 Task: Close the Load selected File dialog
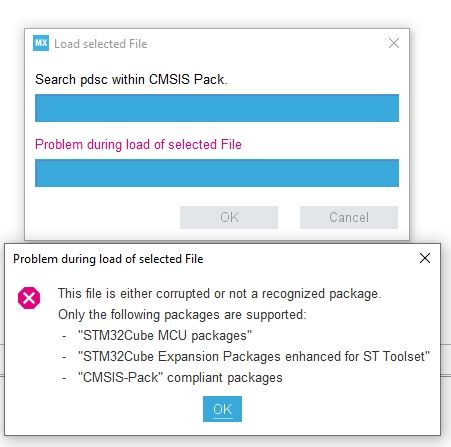[394, 43]
